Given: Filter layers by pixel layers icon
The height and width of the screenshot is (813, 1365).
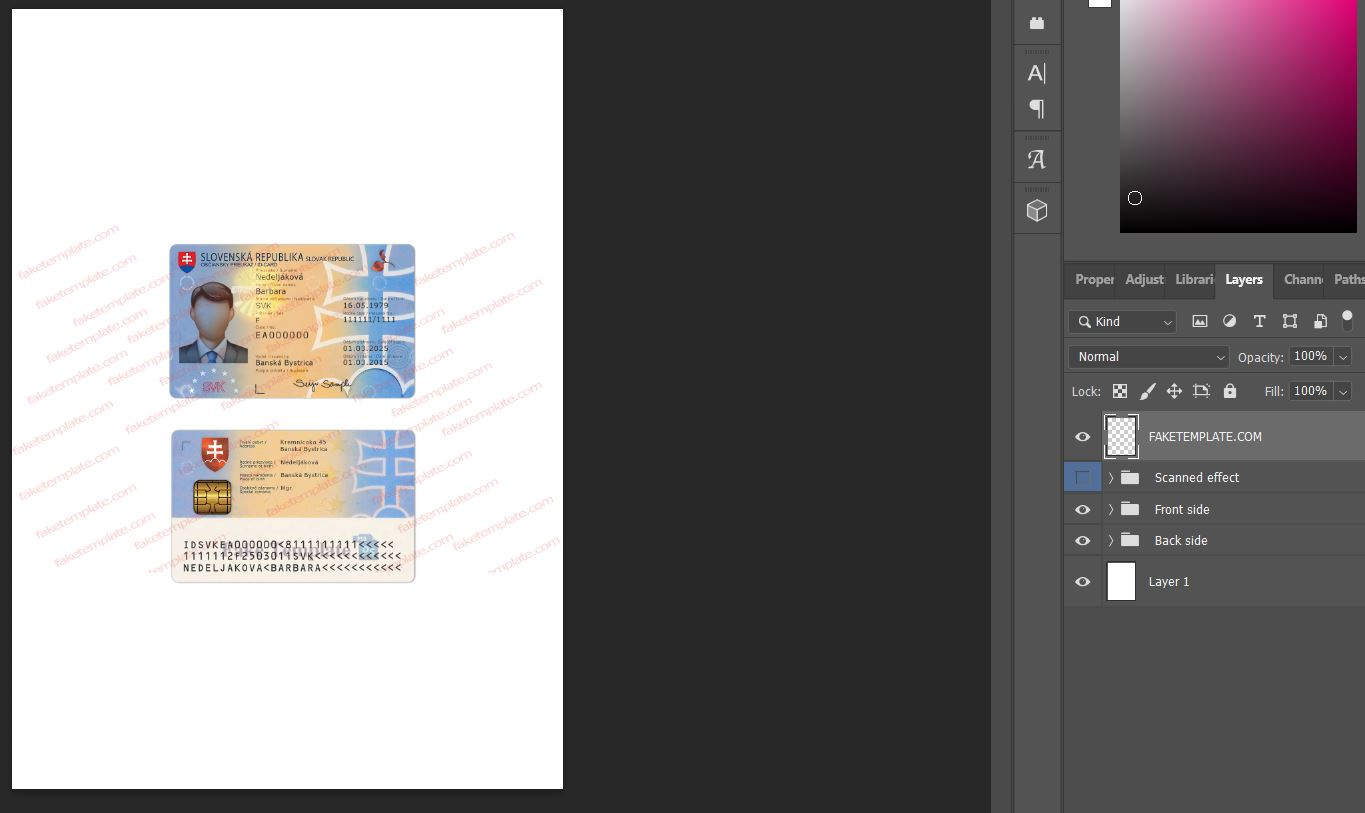Looking at the screenshot, I should tap(1200, 321).
